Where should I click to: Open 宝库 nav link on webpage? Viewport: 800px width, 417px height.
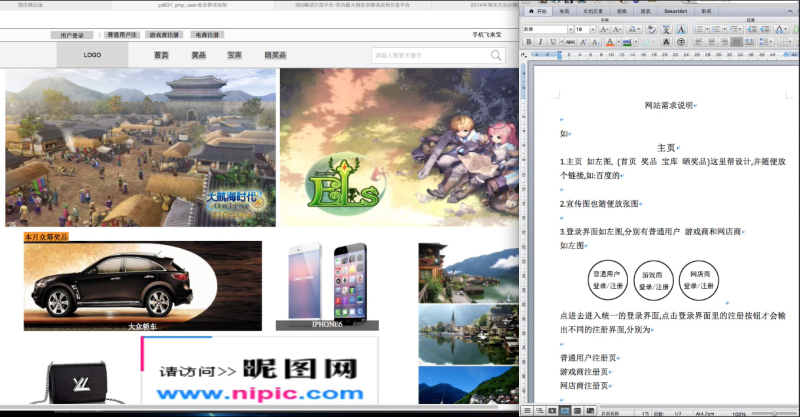[235, 55]
